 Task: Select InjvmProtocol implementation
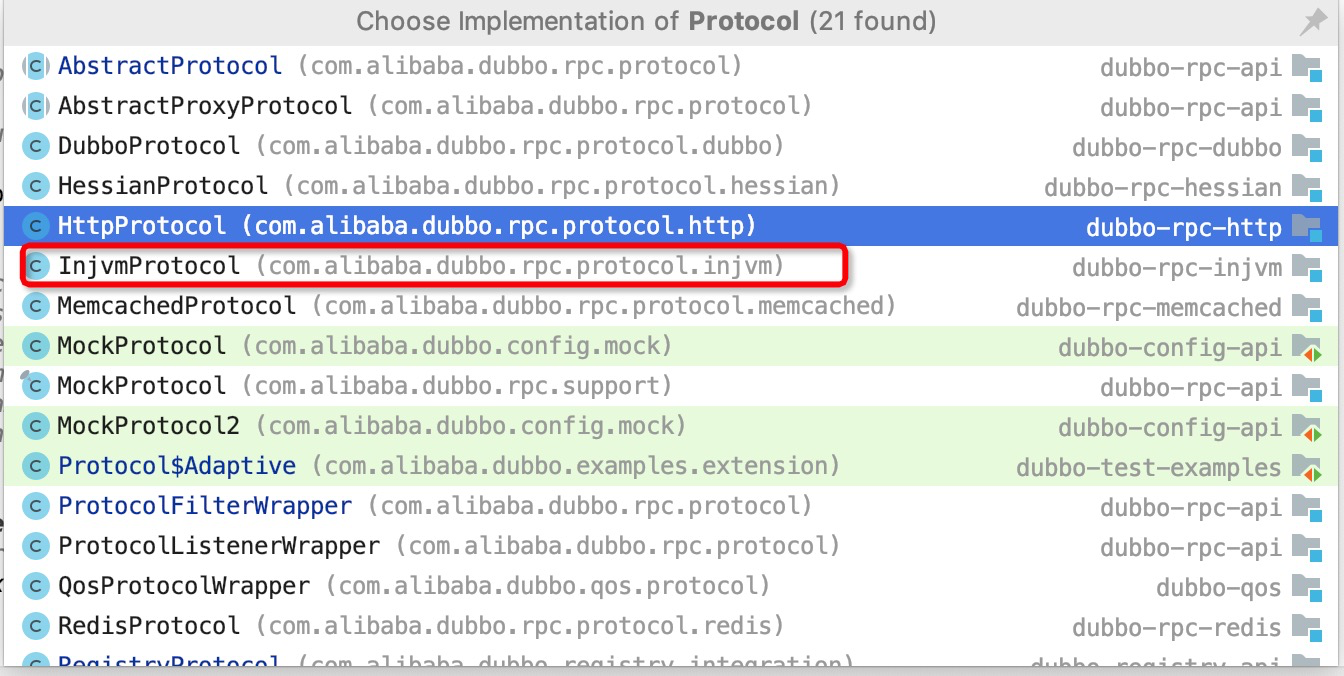coord(149,267)
